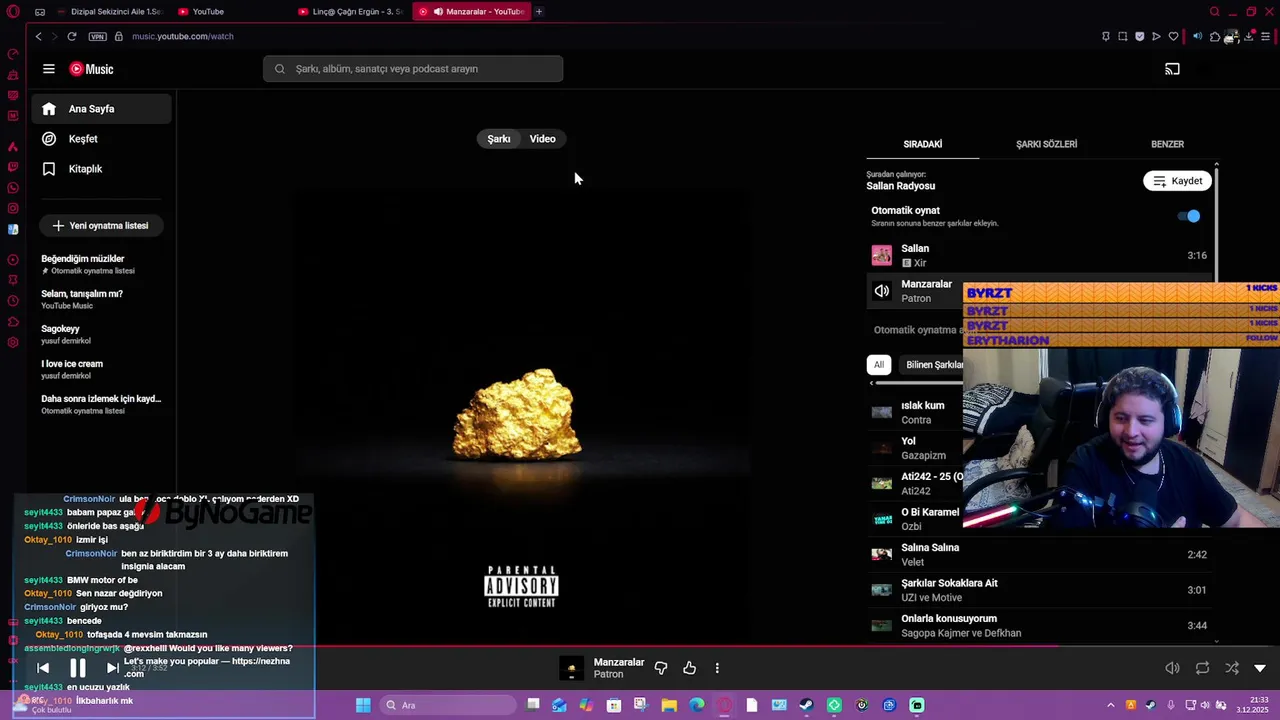1280x720 pixels.
Task: Click the Windows taskbar Ara search box
Action: pos(450,705)
